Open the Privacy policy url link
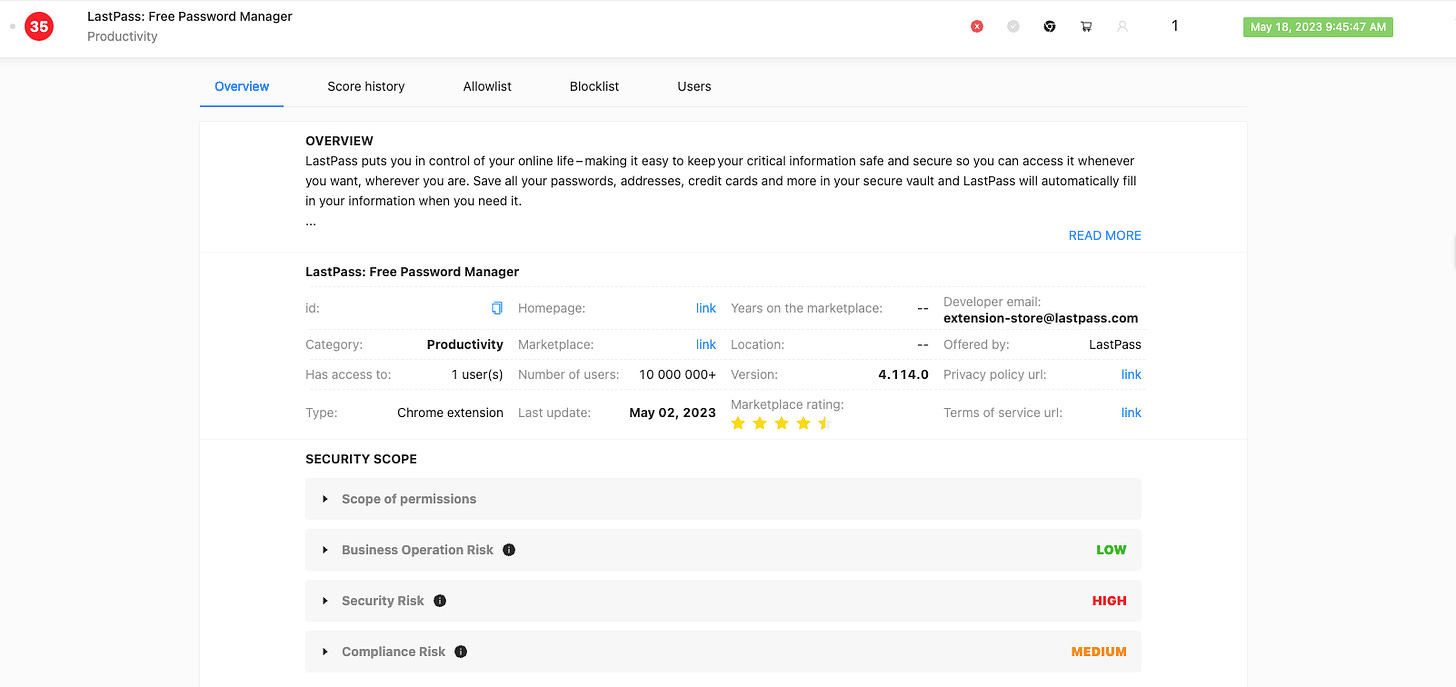 tap(1131, 374)
